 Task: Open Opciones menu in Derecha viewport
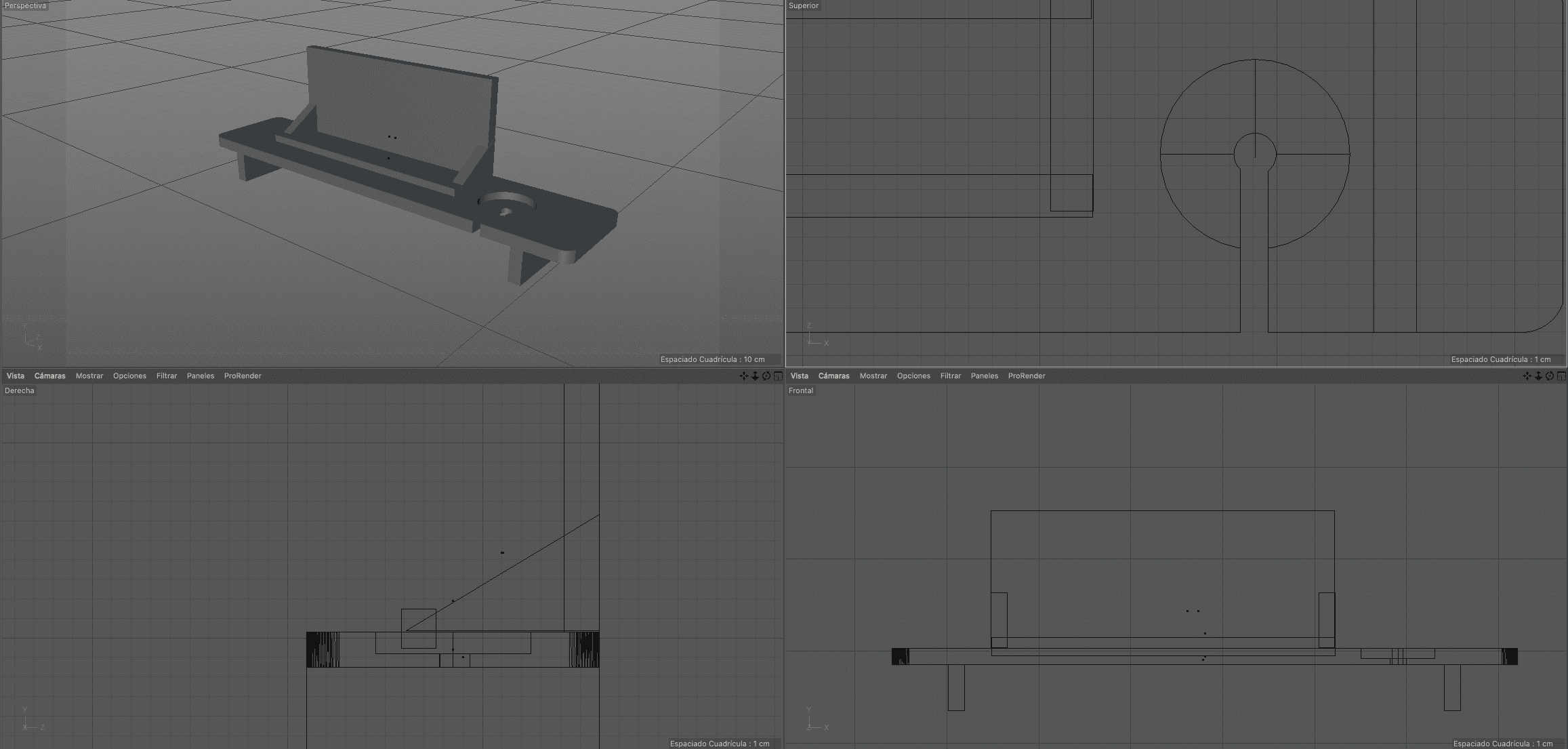(129, 376)
